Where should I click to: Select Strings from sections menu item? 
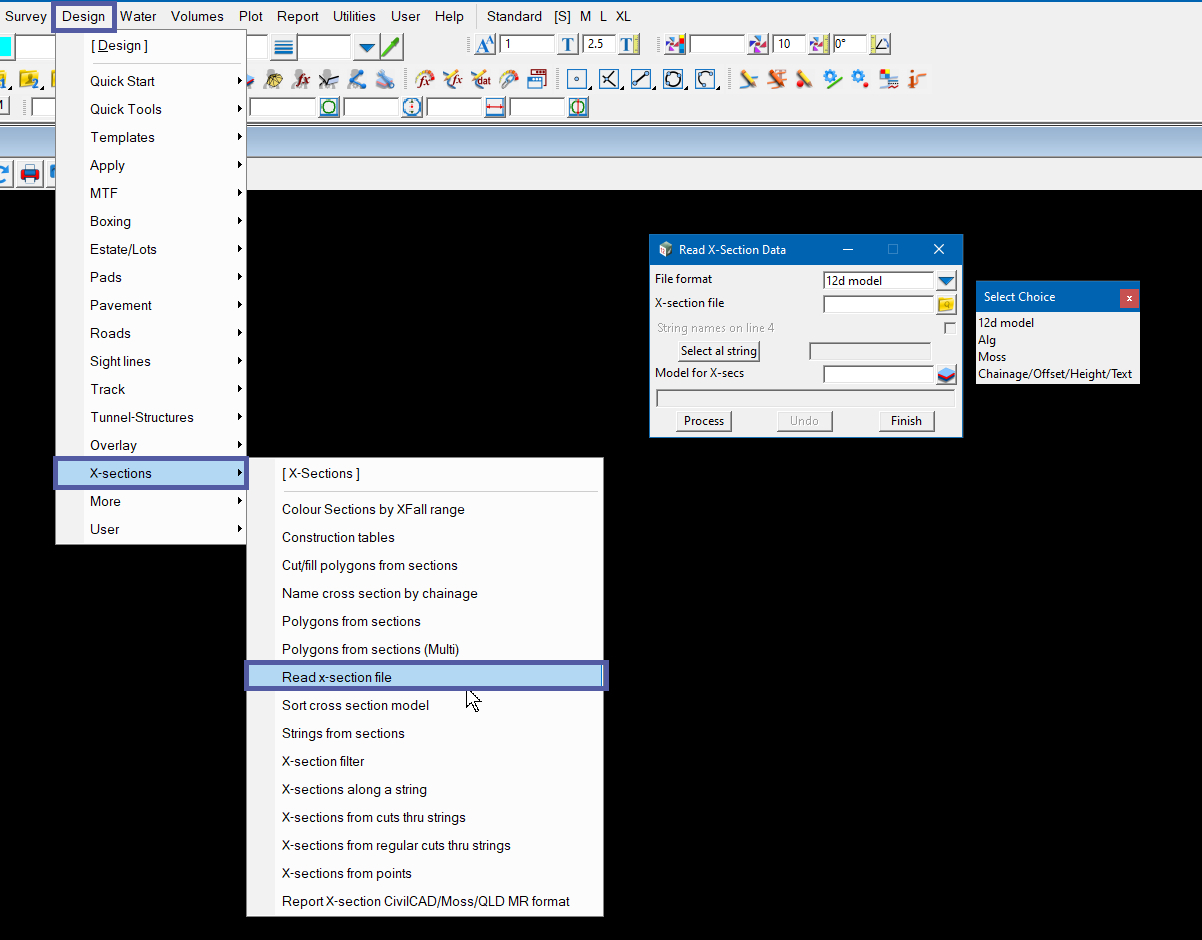[426, 733]
